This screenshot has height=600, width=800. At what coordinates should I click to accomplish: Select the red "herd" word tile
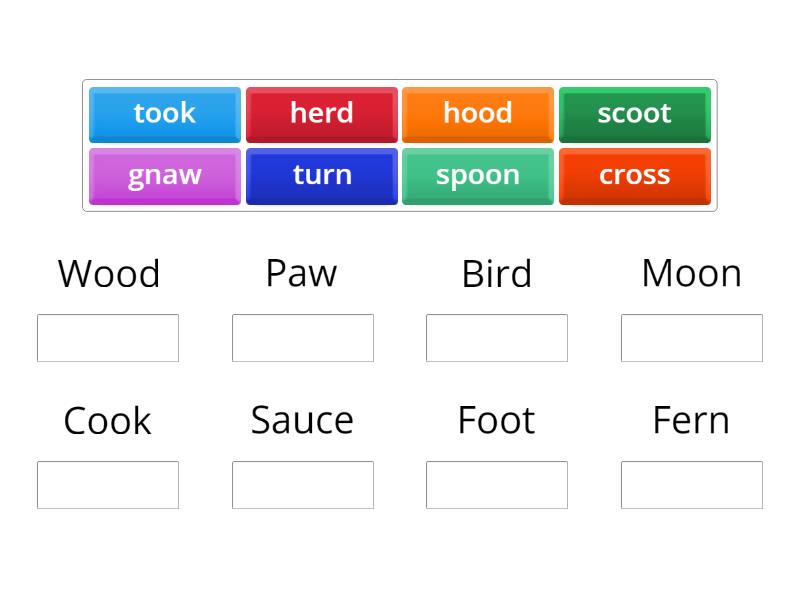click(x=321, y=114)
